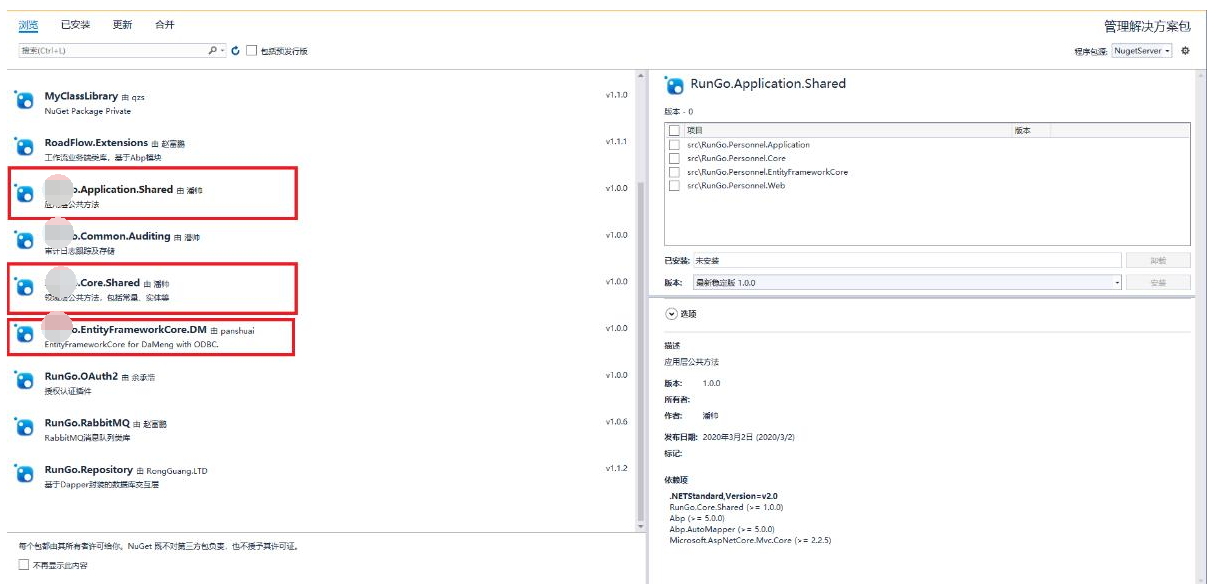This screenshot has height=588, width=1215.
Task: Check src\RunGo.Personnel.Web project
Action: pyautogui.click(x=674, y=185)
